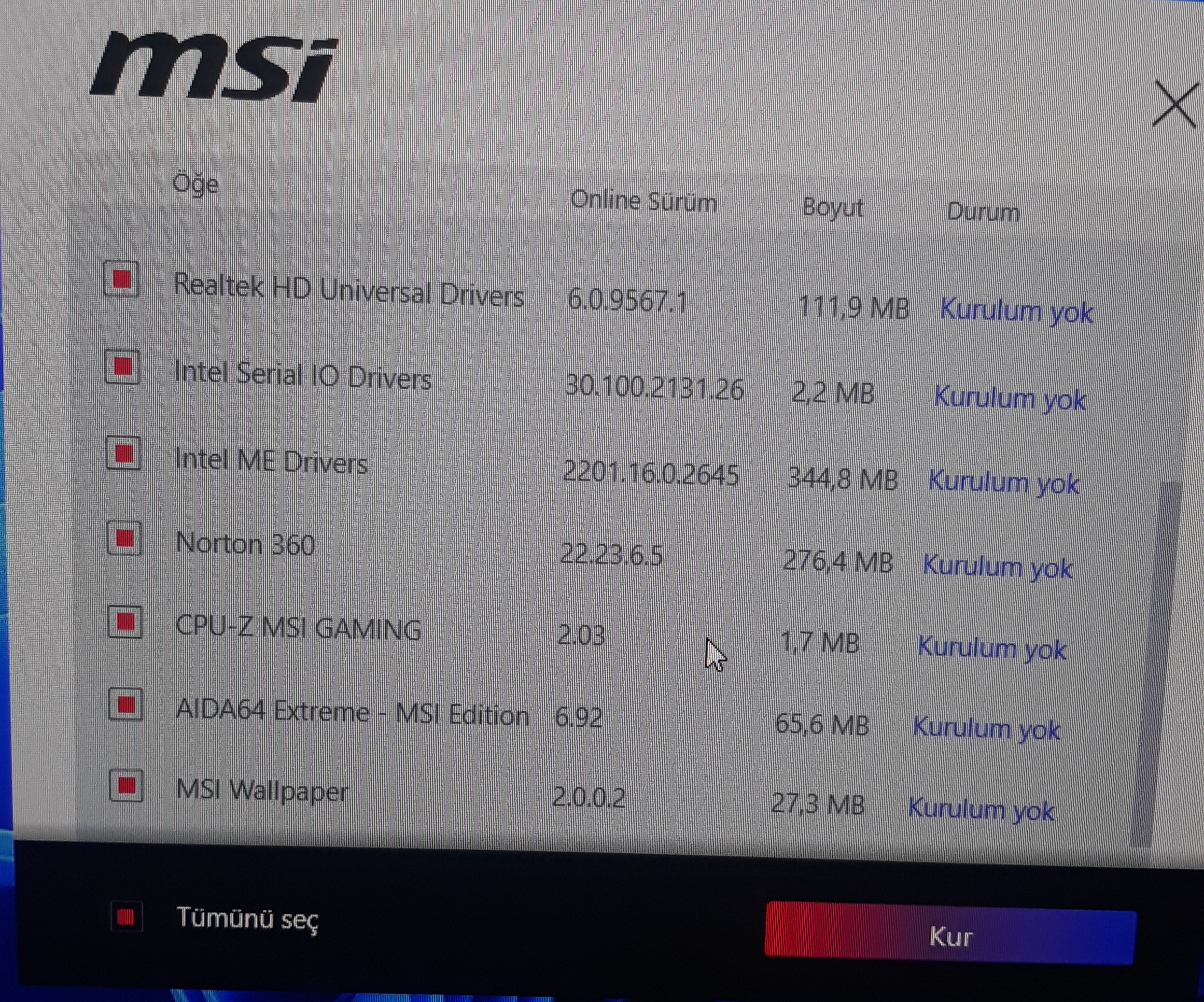This screenshot has width=1204, height=1002.
Task: Uncheck the Norton 360 checkbox
Action: tap(124, 538)
